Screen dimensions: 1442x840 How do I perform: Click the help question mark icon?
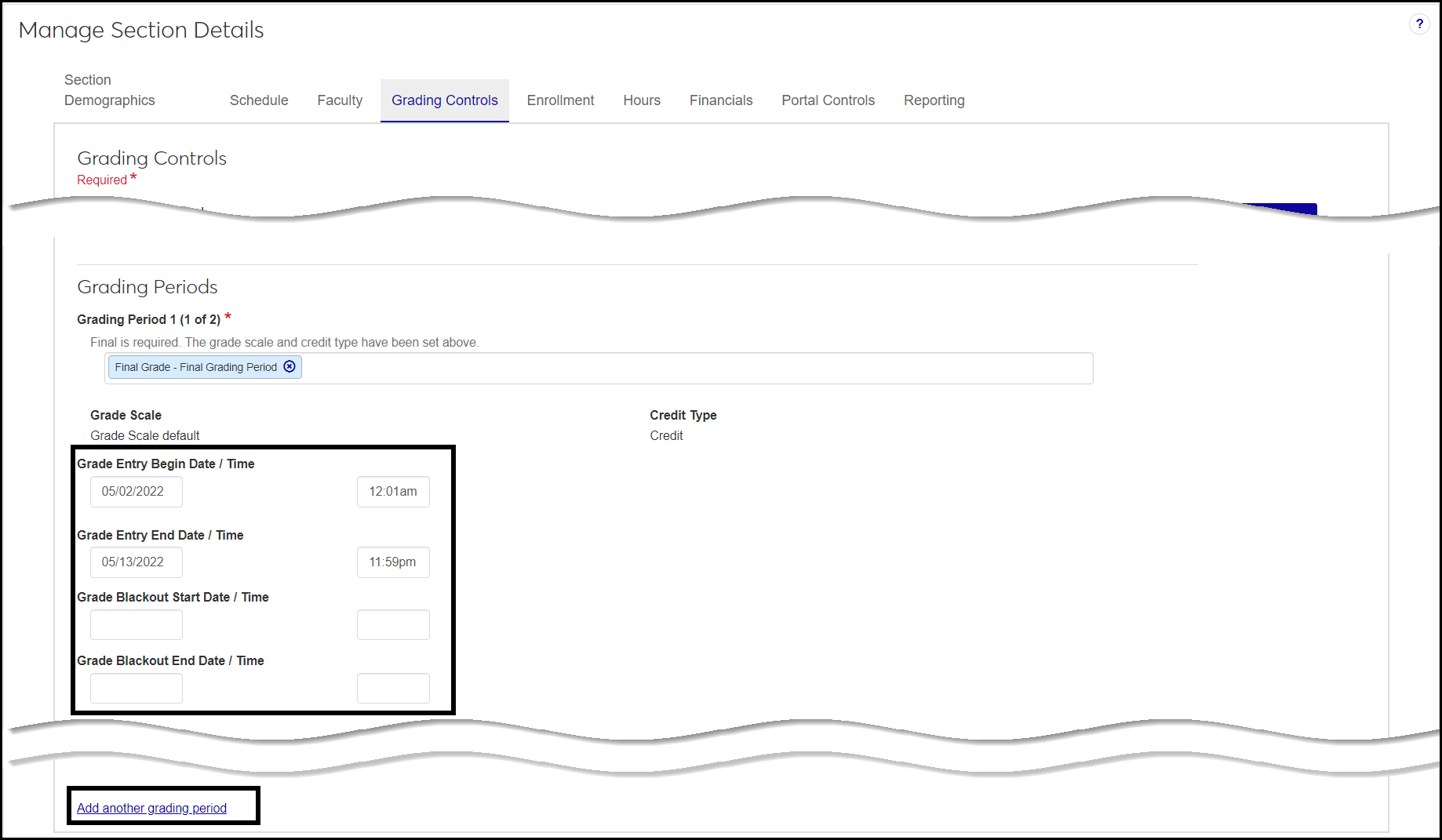(1419, 24)
